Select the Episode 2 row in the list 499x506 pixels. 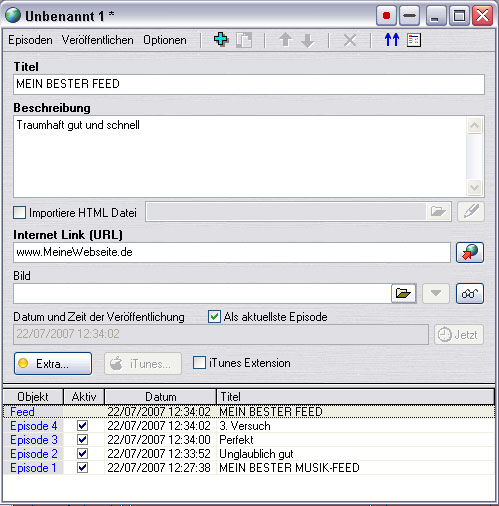click(x=249, y=454)
